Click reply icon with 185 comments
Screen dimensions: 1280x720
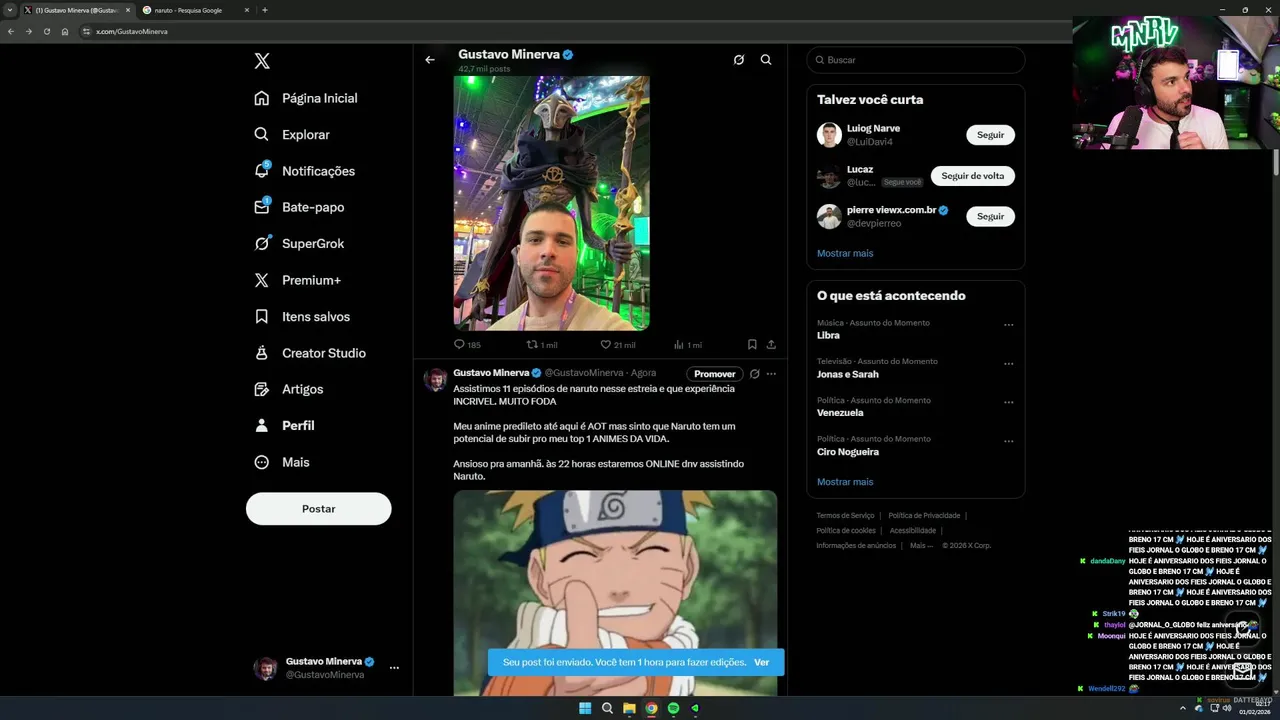(x=460, y=344)
